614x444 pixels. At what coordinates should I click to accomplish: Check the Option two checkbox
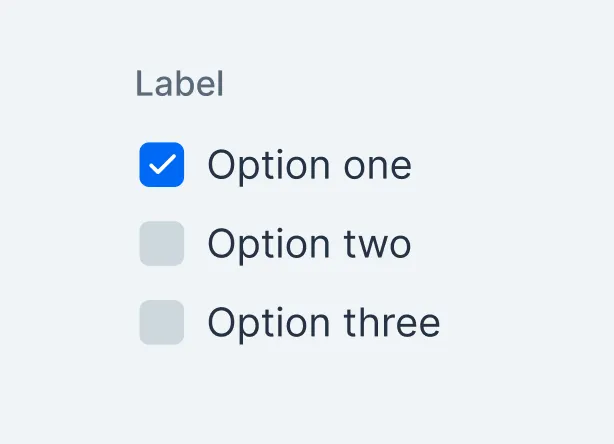click(x=161, y=244)
